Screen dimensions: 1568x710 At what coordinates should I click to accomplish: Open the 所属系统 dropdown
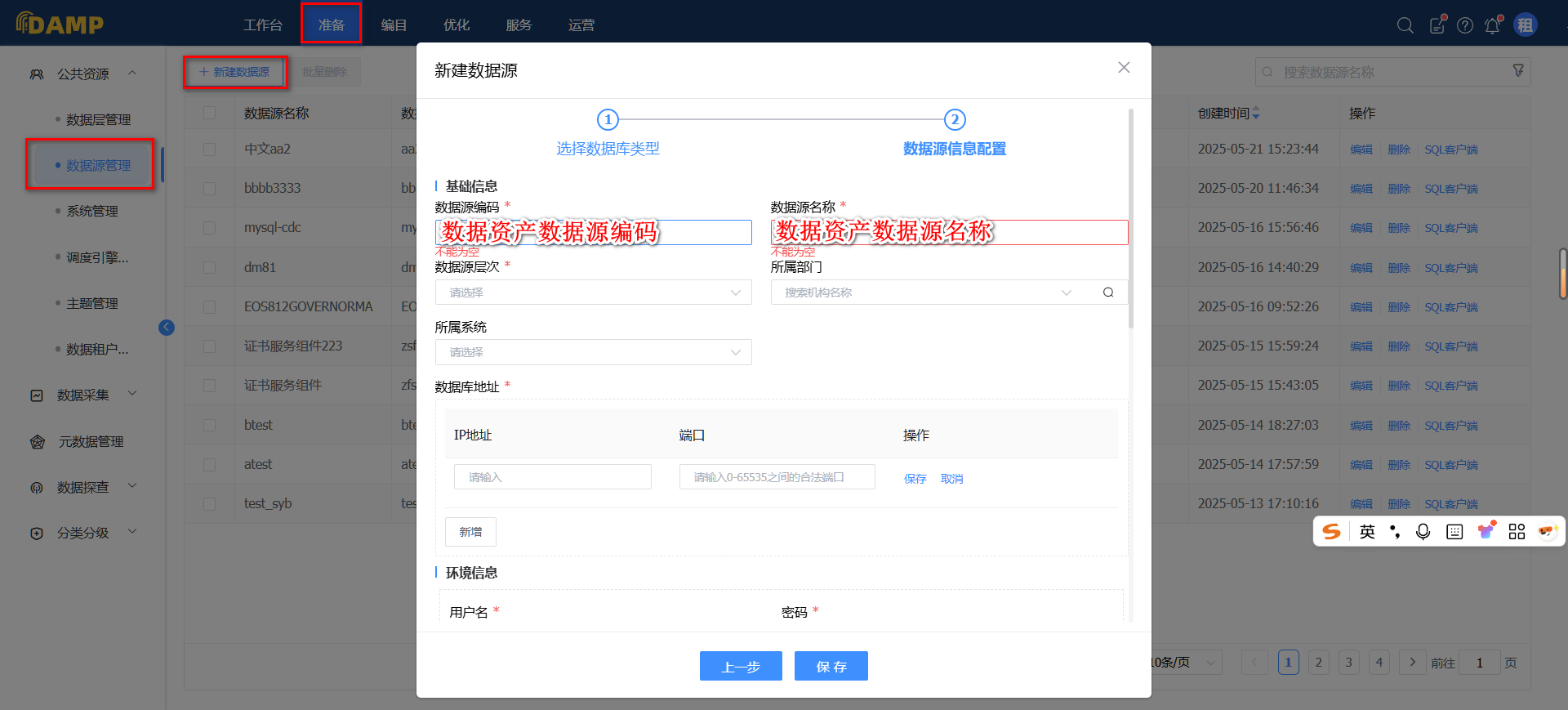click(593, 352)
